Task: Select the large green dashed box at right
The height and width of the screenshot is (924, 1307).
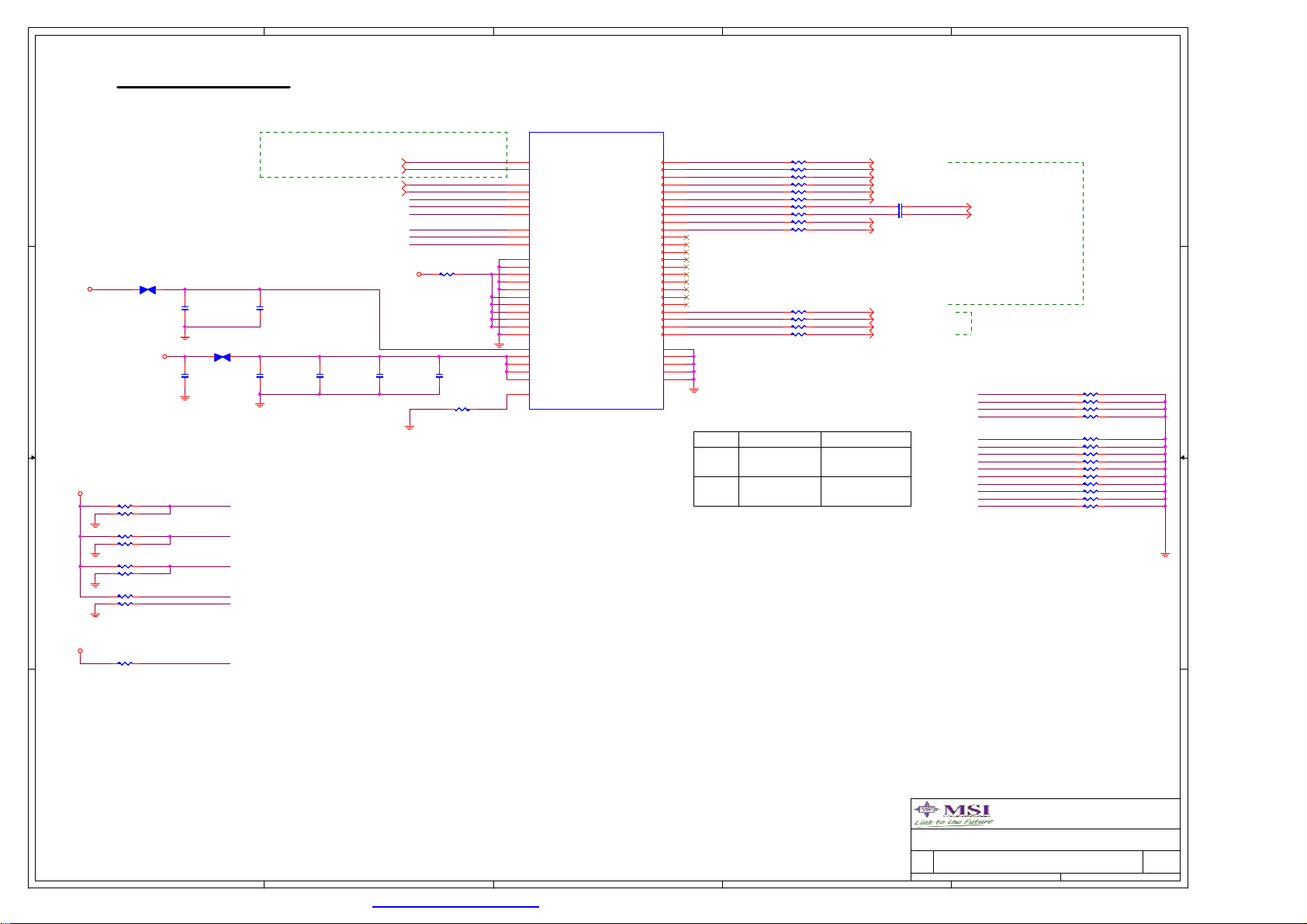Action: point(1015,233)
